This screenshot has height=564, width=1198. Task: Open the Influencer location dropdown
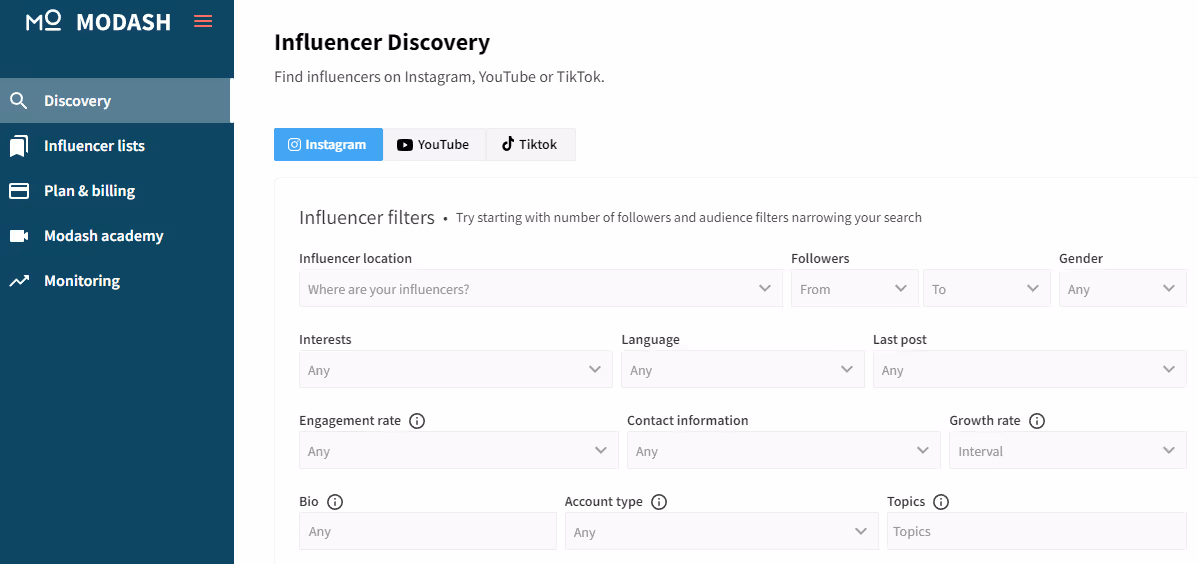click(x=541, y=289)
